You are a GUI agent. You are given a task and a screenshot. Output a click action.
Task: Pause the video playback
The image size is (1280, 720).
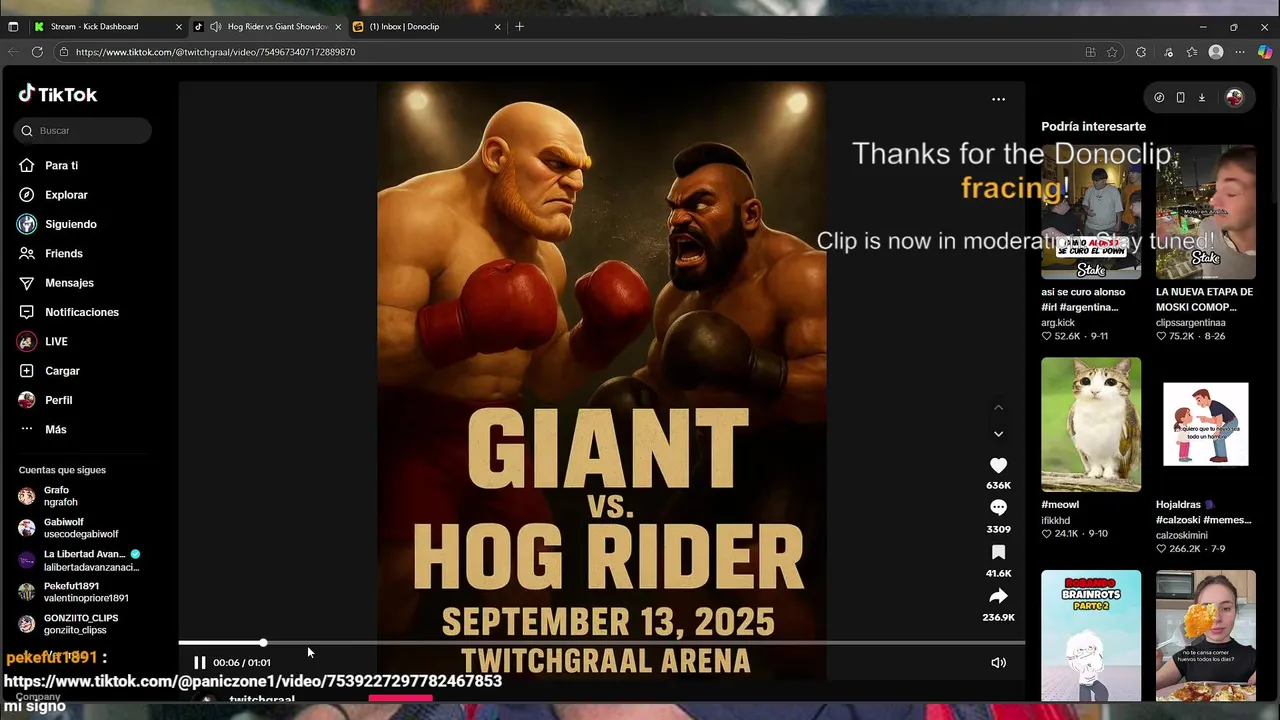coord(199,662)
